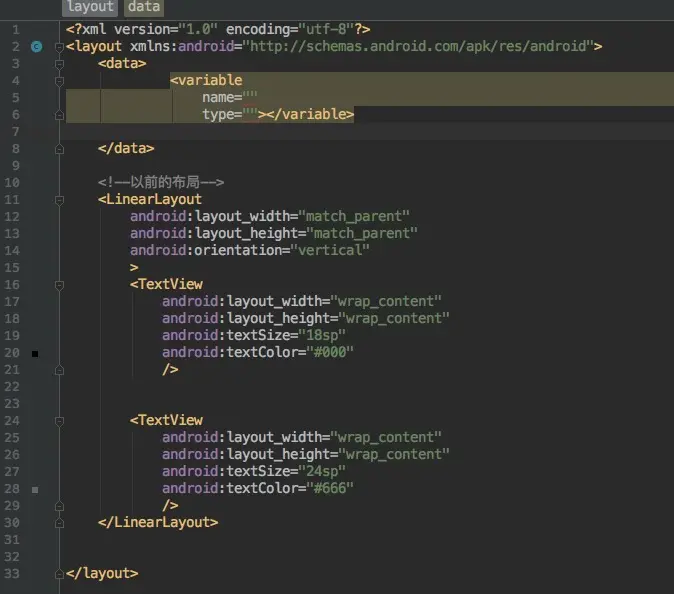
Task: Click the fold end marker on line 21
Action: [x=60, y=370]
